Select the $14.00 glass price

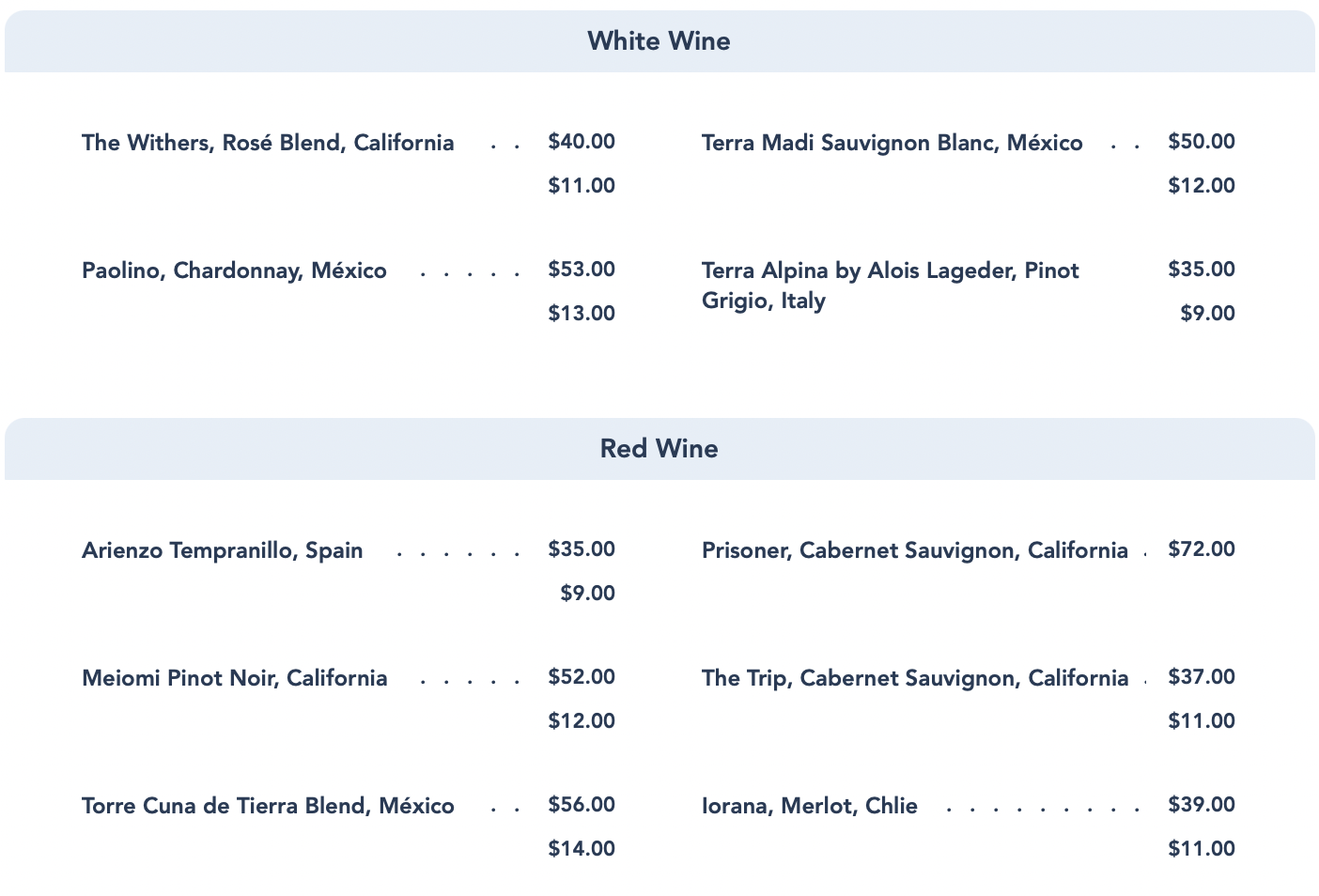582,848
